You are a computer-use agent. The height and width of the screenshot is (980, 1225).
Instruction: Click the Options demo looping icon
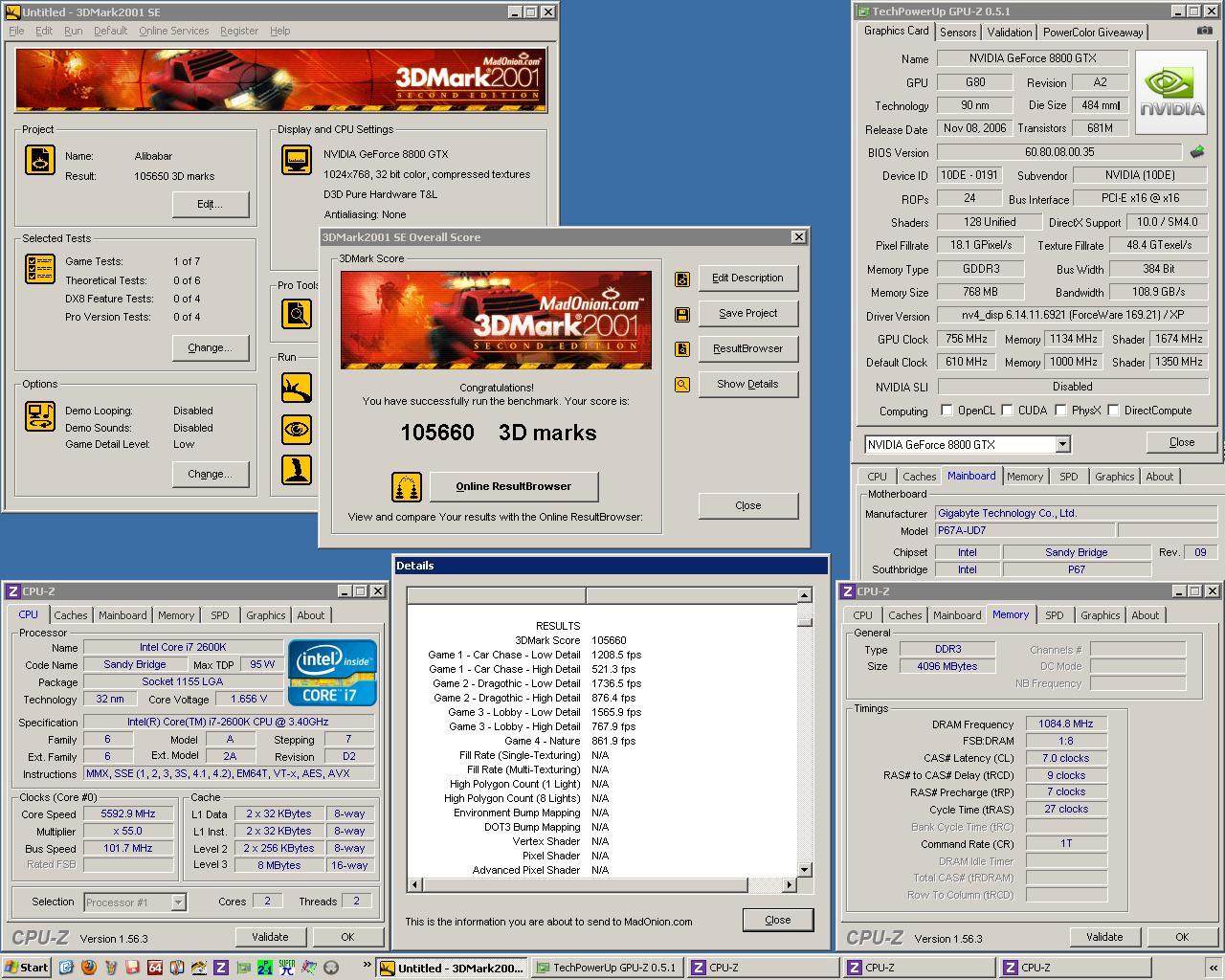(39, 416)
